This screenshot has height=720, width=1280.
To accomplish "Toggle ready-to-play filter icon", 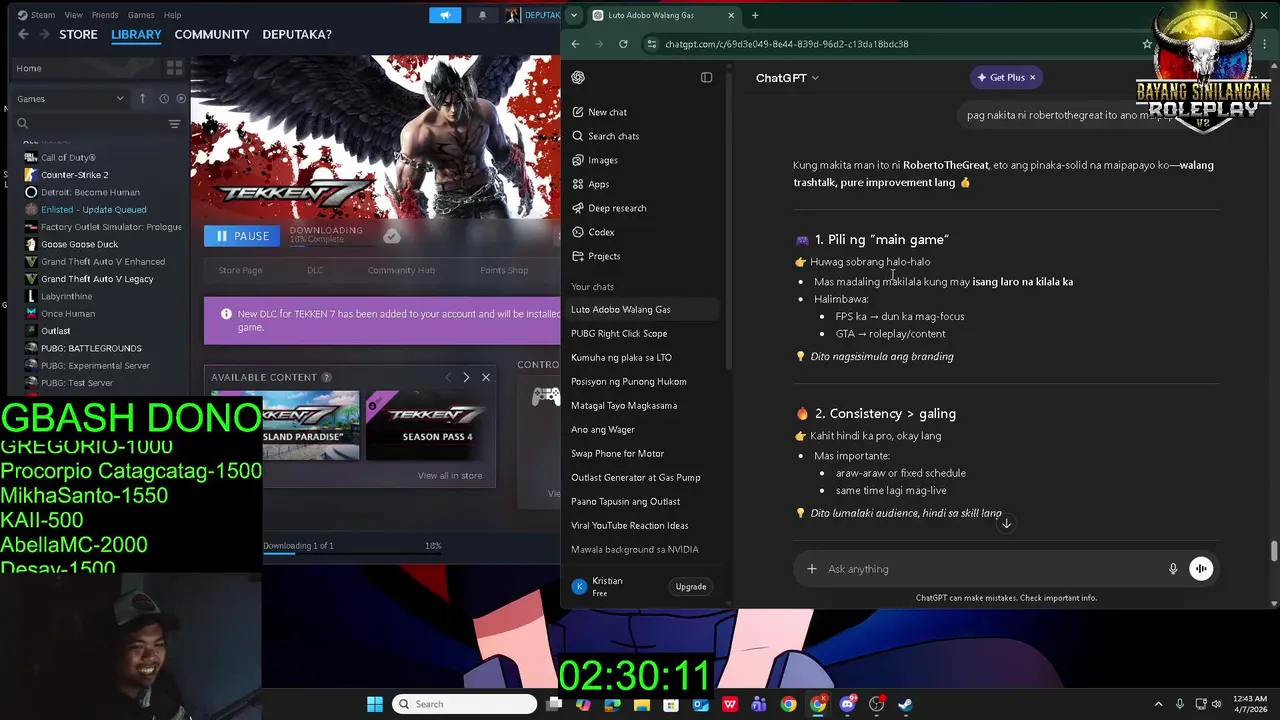I will [x=181, y=98].
